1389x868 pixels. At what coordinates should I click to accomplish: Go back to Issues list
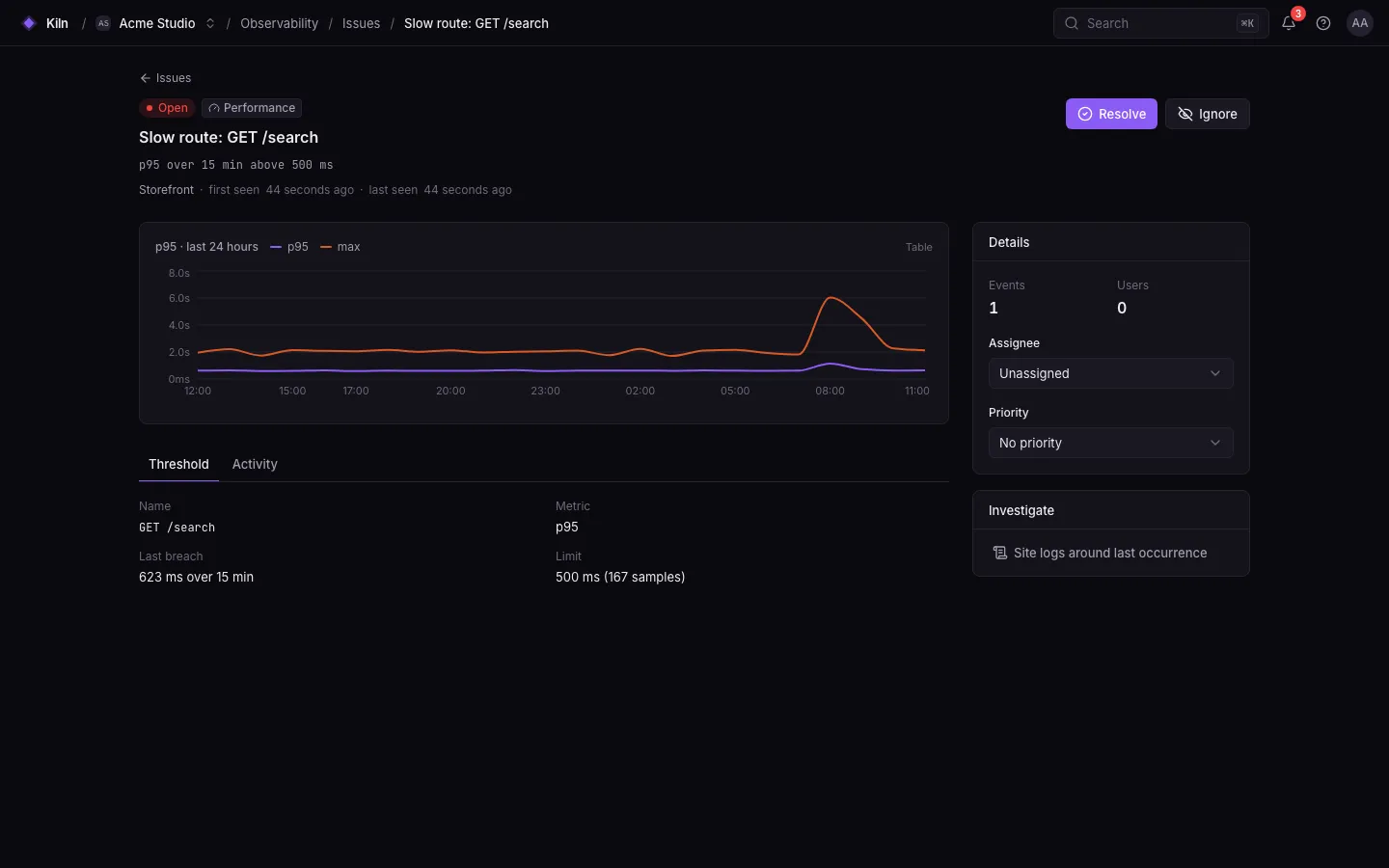point(165,78)
